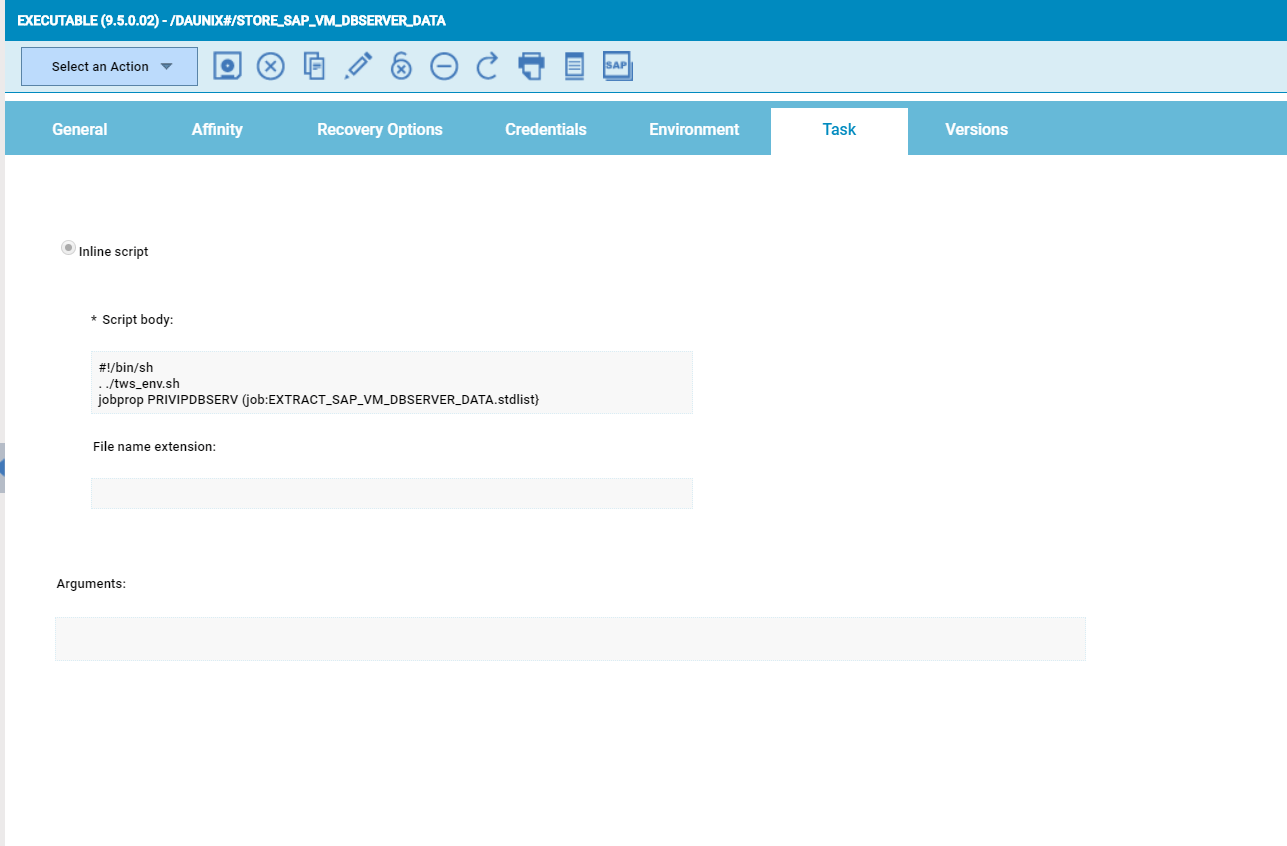Open the Affinity tab

[217, 129]
